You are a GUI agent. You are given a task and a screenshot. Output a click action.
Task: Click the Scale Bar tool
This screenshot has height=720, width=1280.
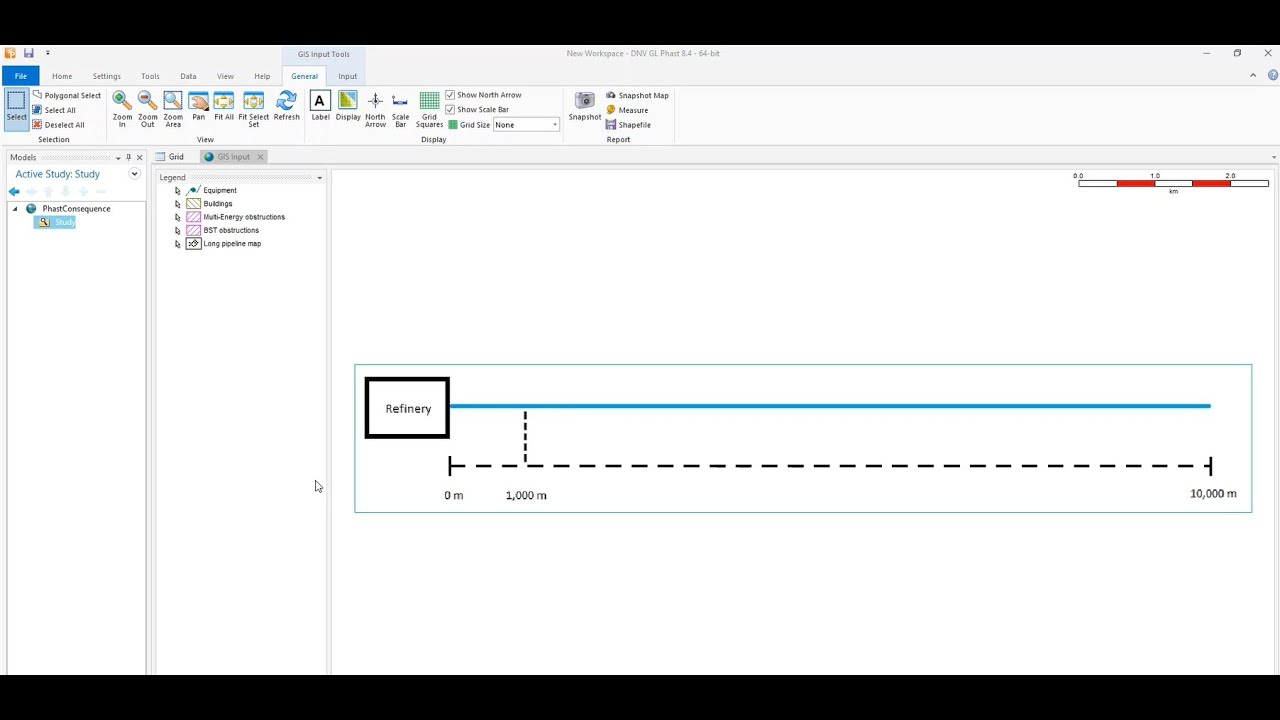click(x=400, y=108)
